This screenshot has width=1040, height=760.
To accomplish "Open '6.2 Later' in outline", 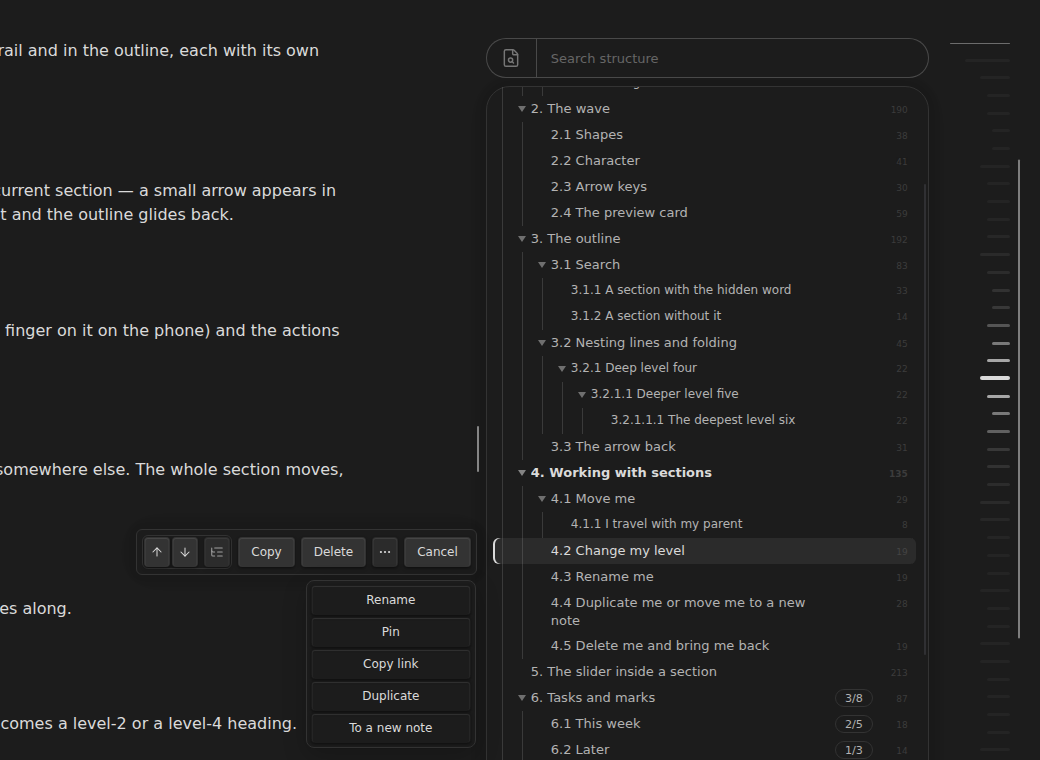I will pos(580,749).
